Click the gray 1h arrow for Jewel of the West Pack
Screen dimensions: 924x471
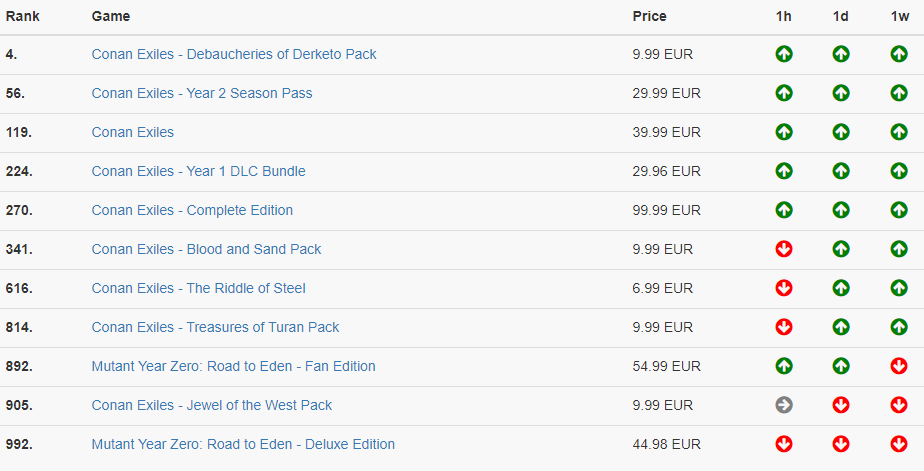[784, 405]
